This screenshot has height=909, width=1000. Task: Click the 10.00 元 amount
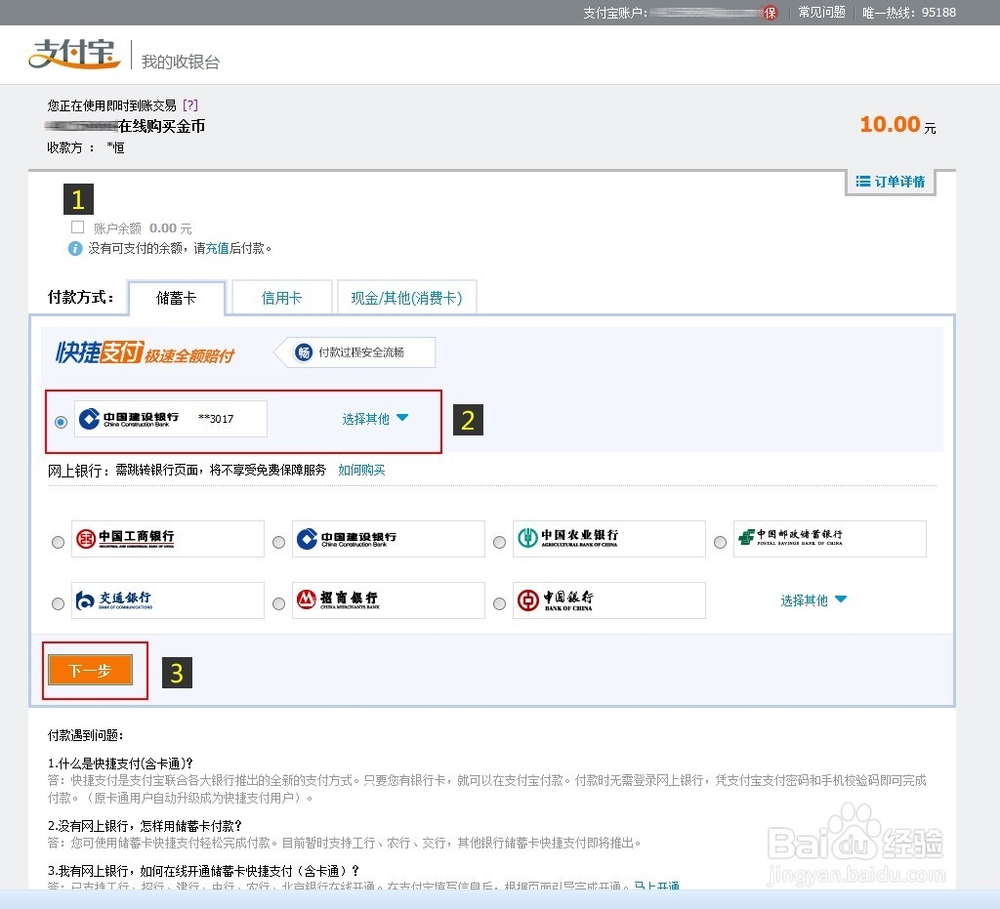click(898, 124)
